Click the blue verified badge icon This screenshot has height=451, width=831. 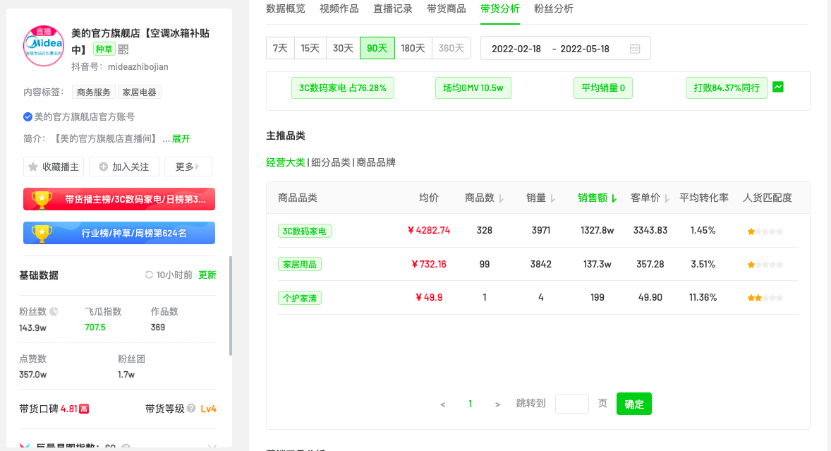point(28,117)
